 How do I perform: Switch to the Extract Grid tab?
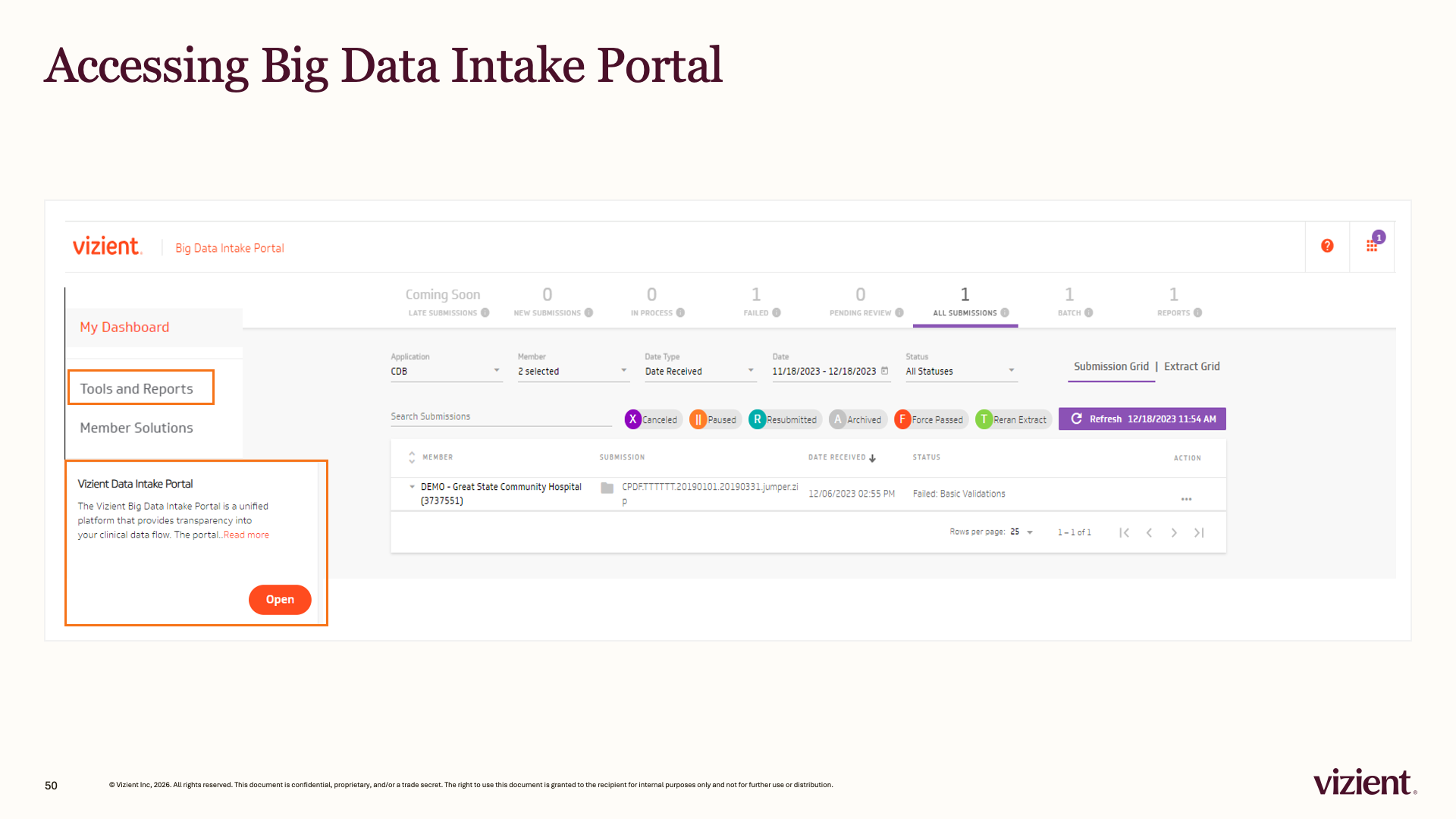(1192, 367)
